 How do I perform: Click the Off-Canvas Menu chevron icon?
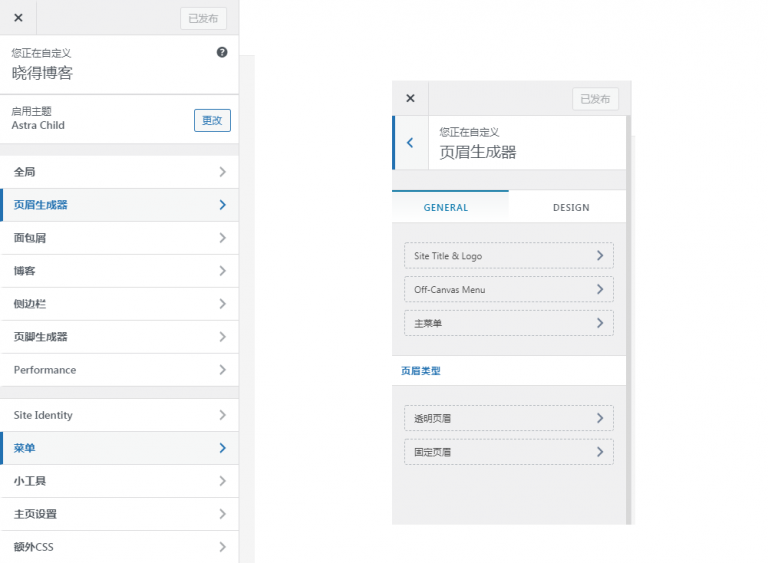pyautogui.click(x=599, y=289)
